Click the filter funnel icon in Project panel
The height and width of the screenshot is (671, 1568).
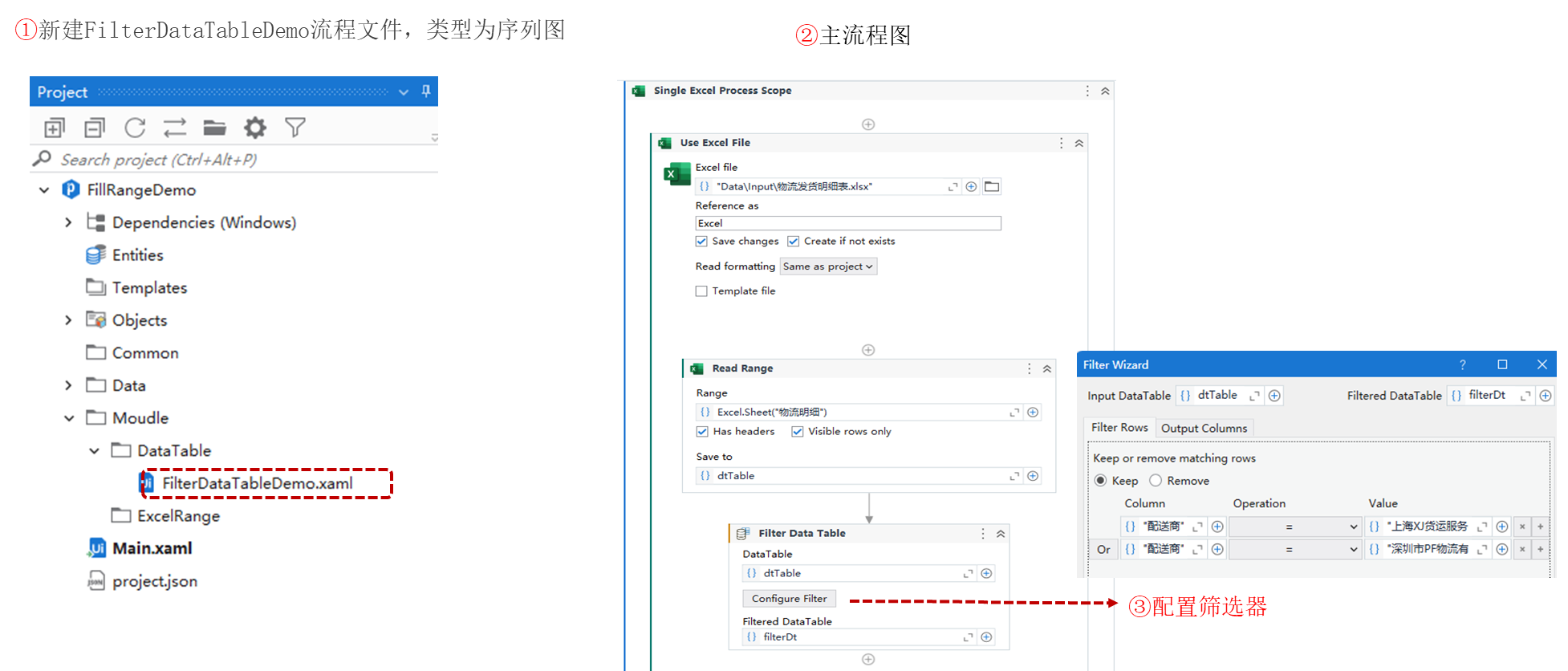(x=295, y=128)
